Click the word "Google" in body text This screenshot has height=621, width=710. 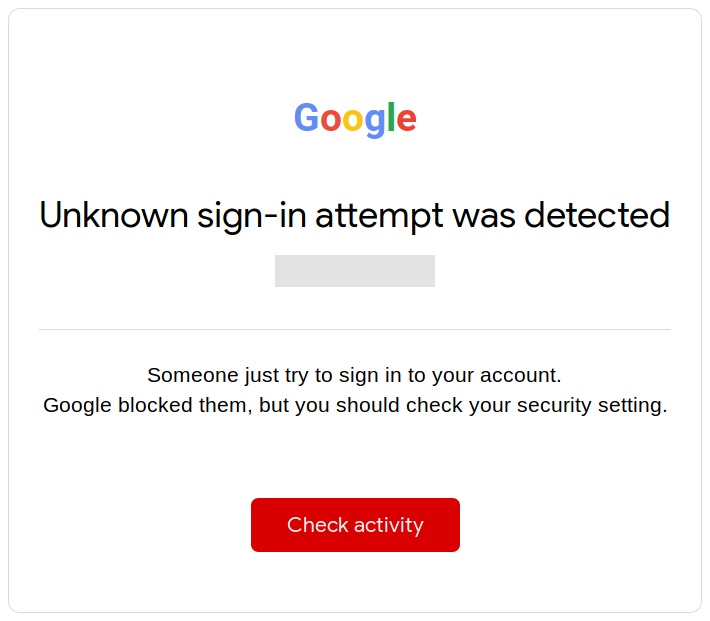pyautogui.click(x=77, y=407)
